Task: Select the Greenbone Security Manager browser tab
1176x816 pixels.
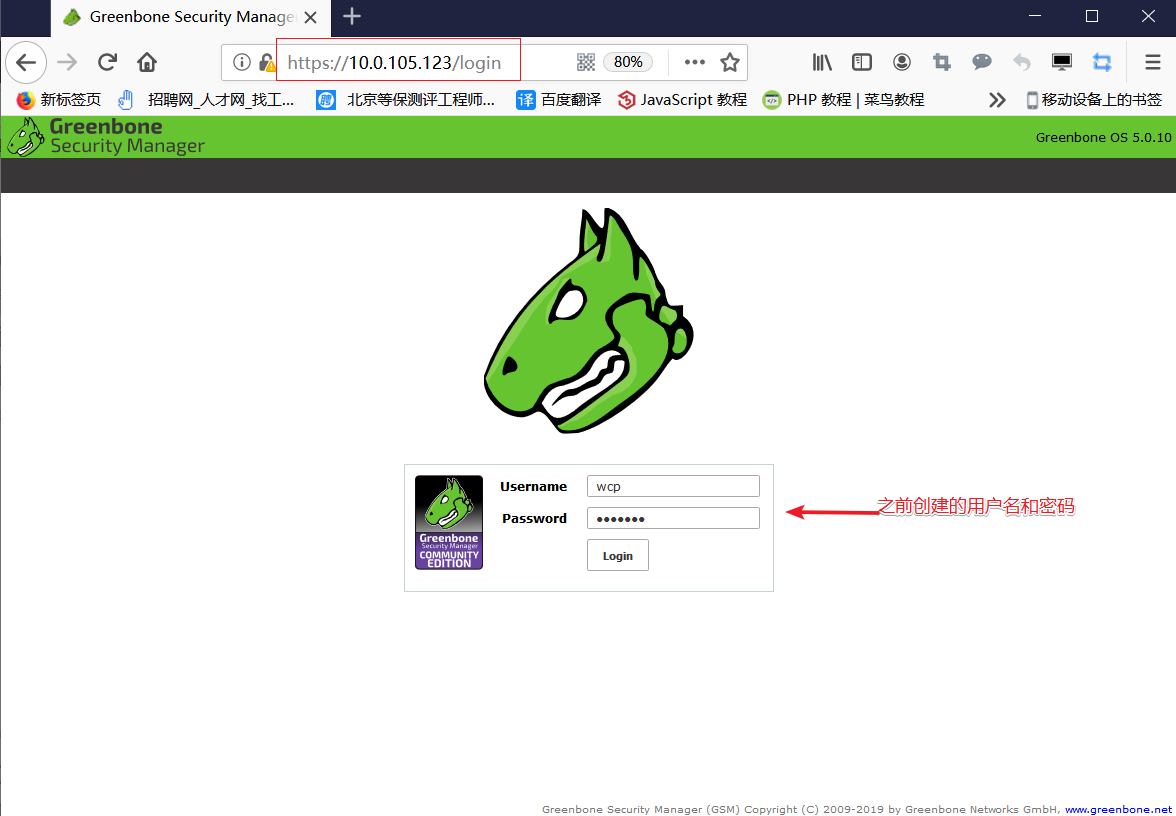Action: coord(190,16)
